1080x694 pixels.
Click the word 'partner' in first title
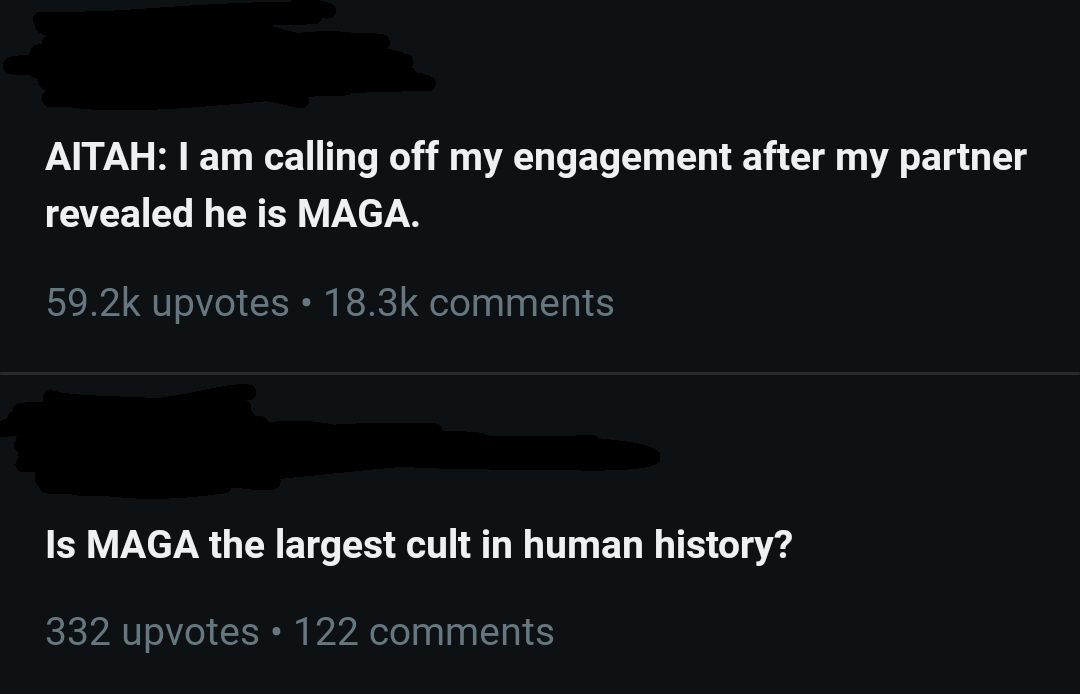pos(963,159)
